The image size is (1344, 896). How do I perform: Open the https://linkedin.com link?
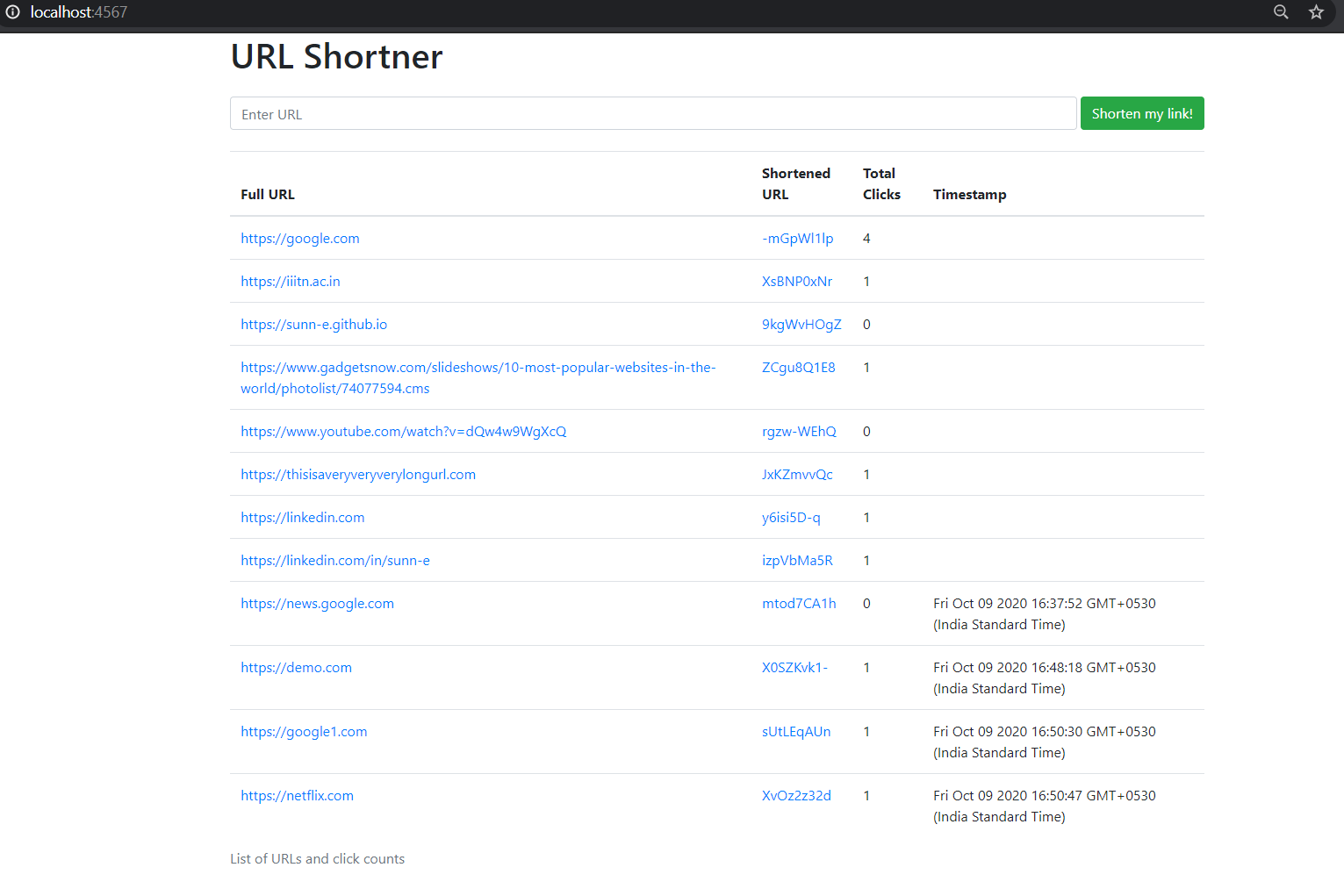(x=303, y=517)
